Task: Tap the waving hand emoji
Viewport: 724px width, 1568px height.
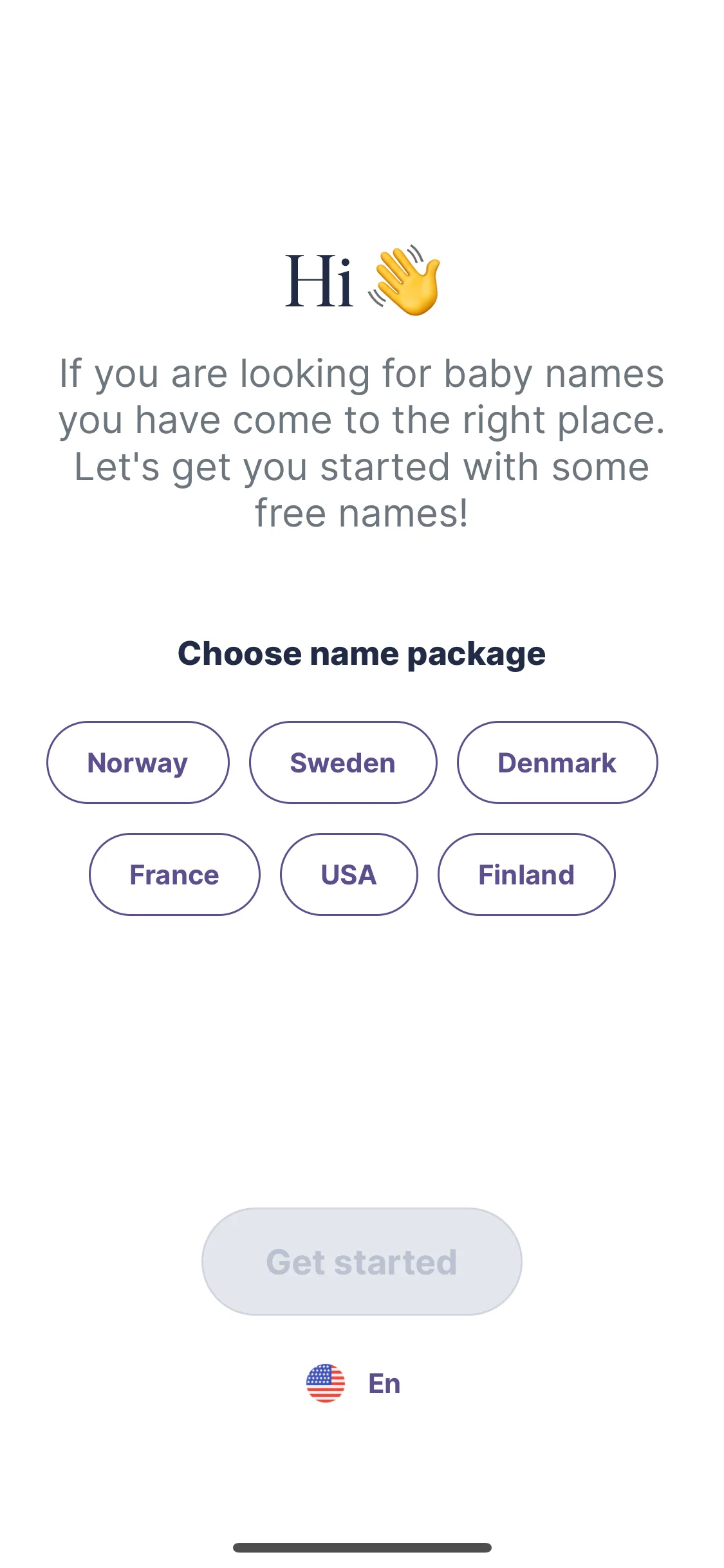Action: click(405, 281)
